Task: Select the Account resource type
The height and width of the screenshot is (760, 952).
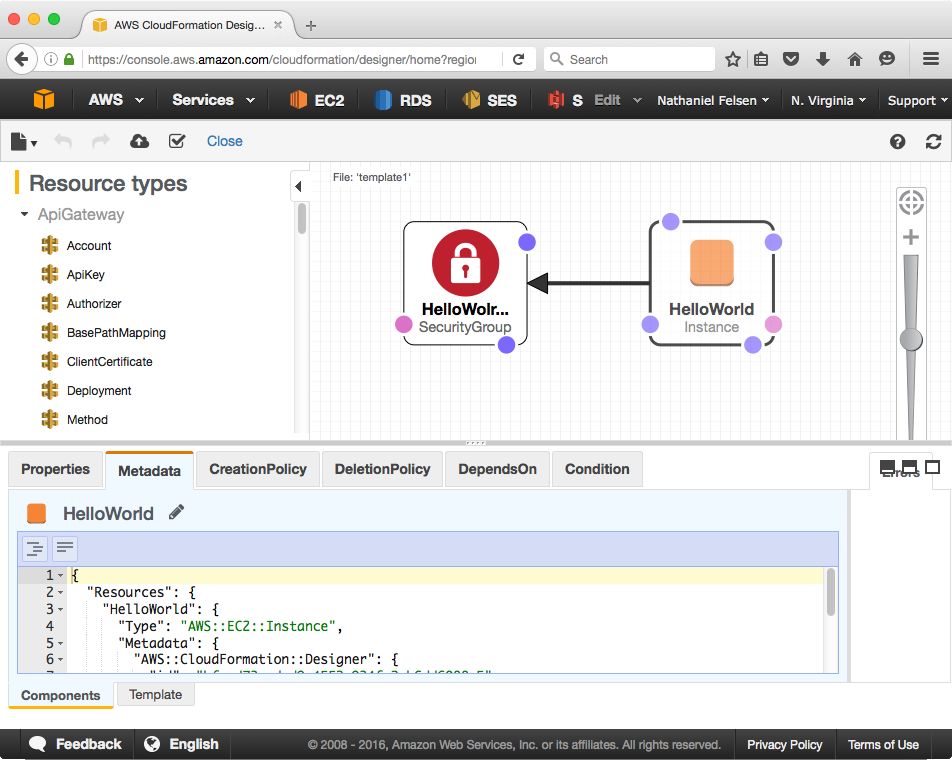Action: [89, 245]
